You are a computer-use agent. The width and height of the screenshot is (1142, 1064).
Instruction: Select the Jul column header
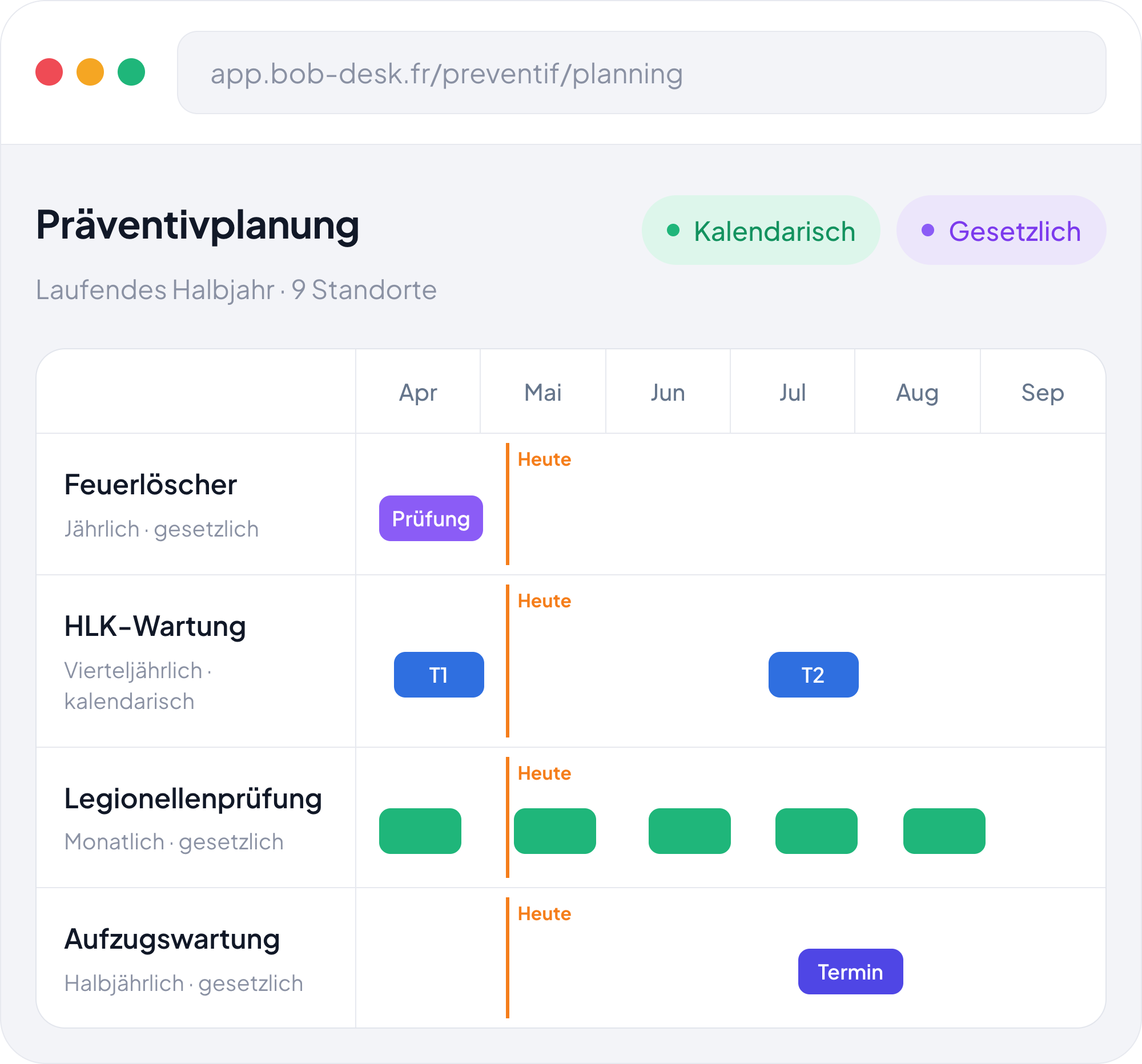click(x=792, y=392)
